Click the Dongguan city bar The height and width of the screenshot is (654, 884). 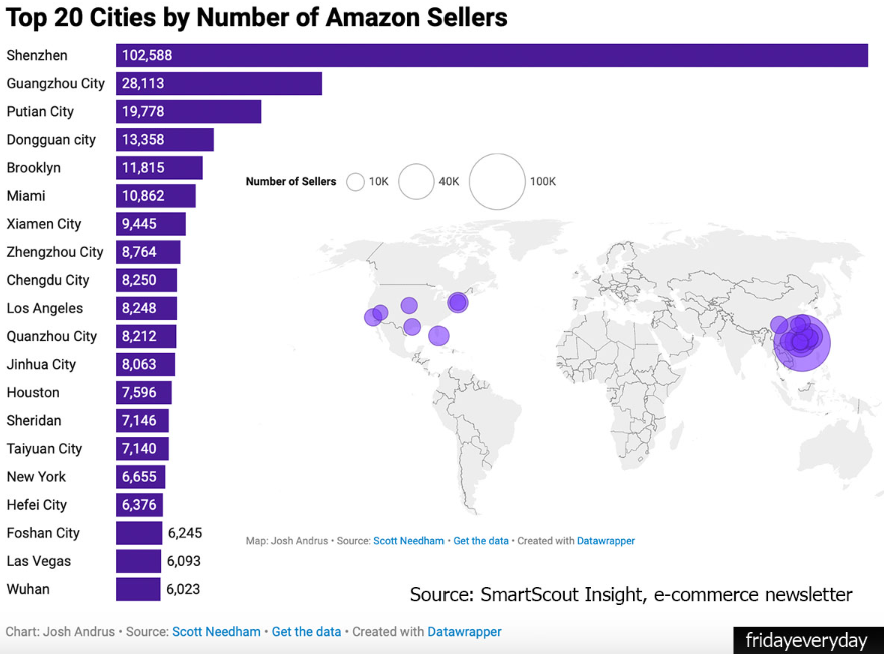coord(165,140)
